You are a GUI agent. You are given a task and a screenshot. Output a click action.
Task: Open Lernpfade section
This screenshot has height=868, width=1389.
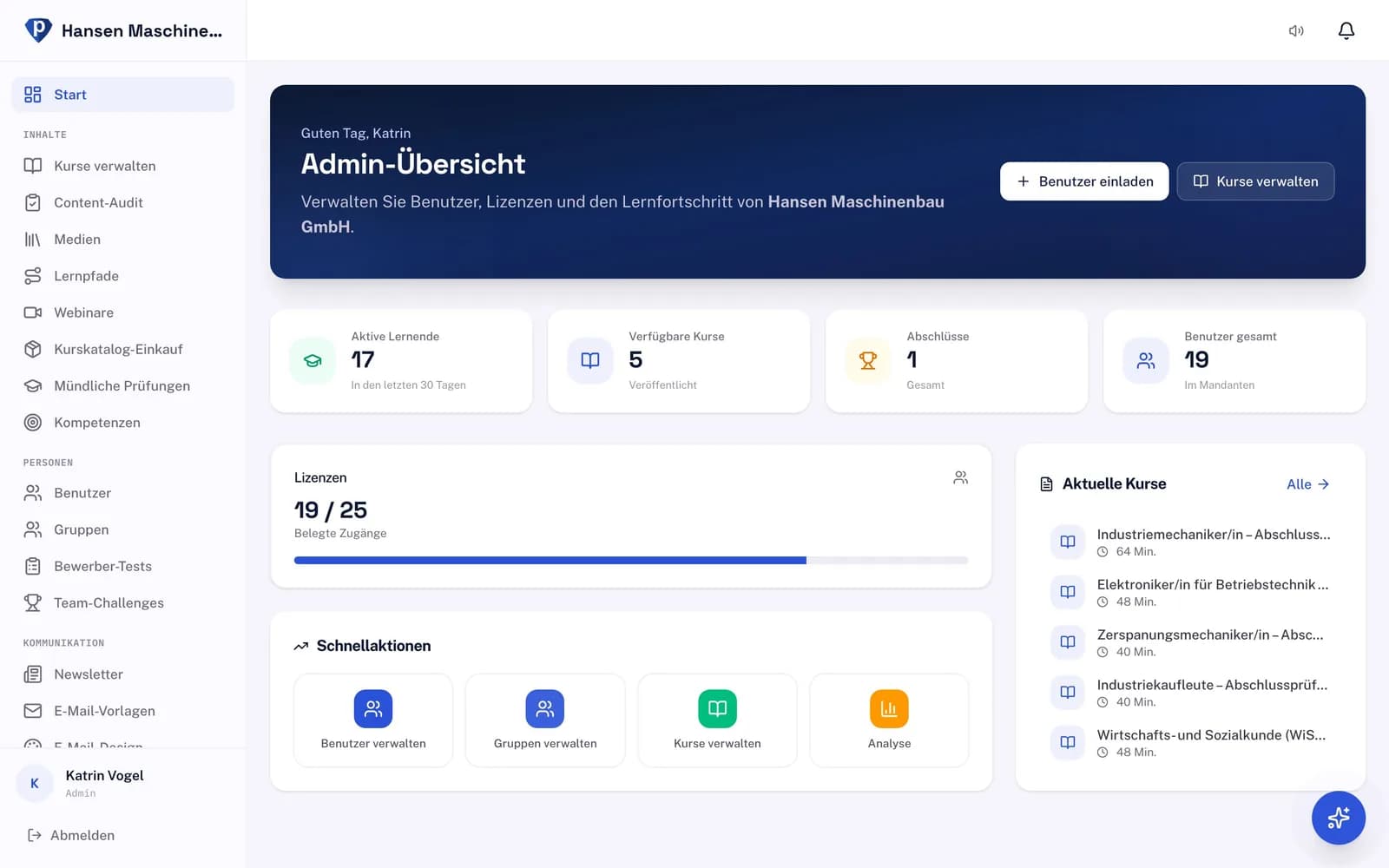click(x=123, y=276)
